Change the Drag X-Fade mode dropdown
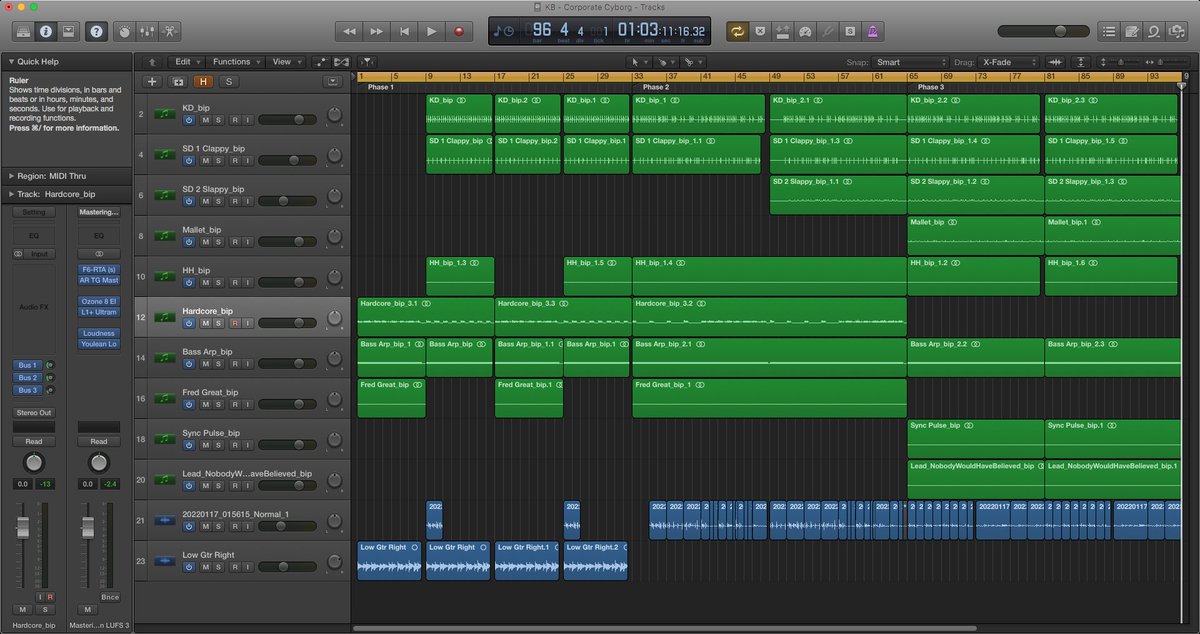 click(x=1005, y=61)
